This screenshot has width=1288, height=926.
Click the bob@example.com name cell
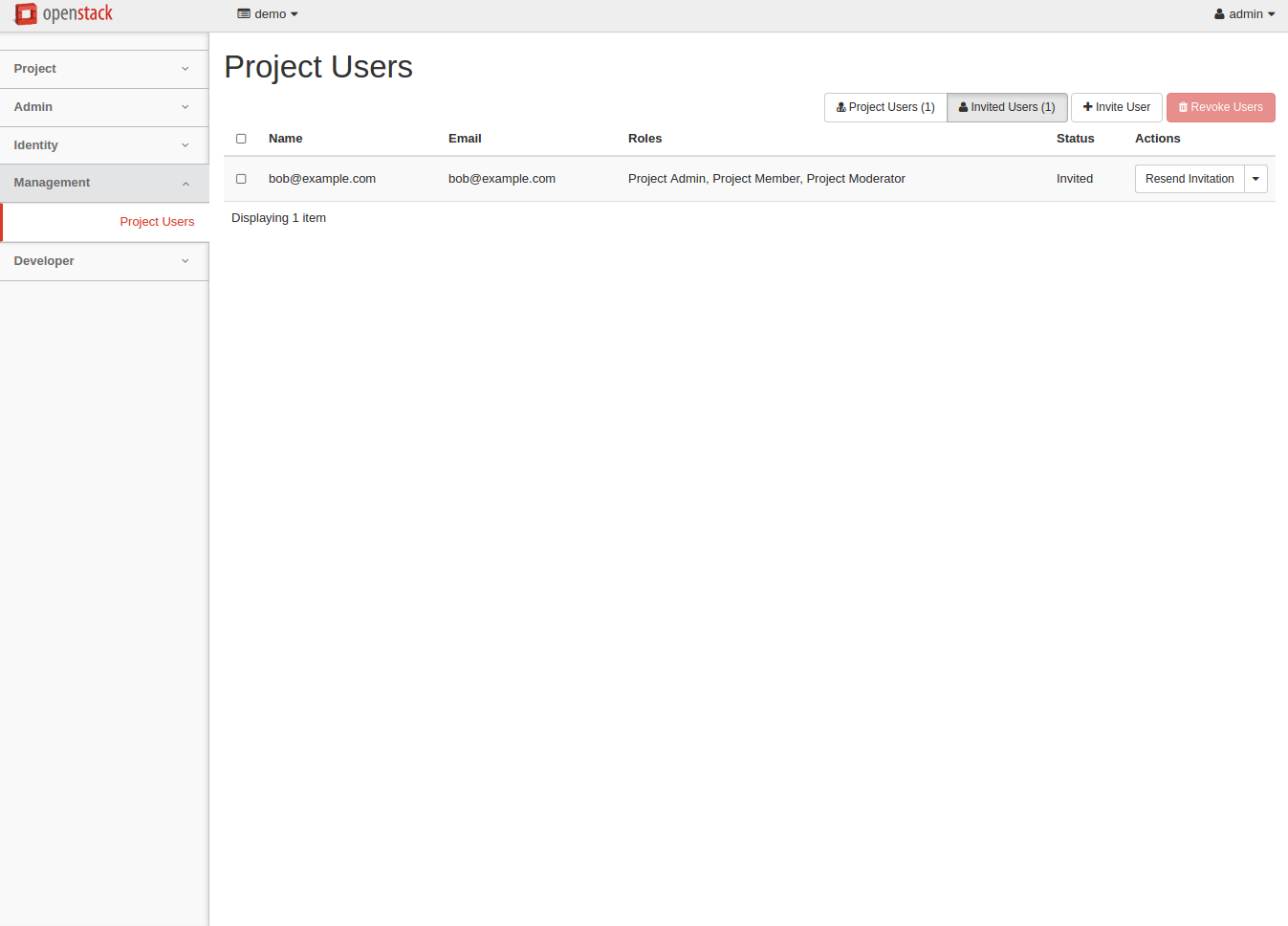pyautogui.click(x=322, y=179)
